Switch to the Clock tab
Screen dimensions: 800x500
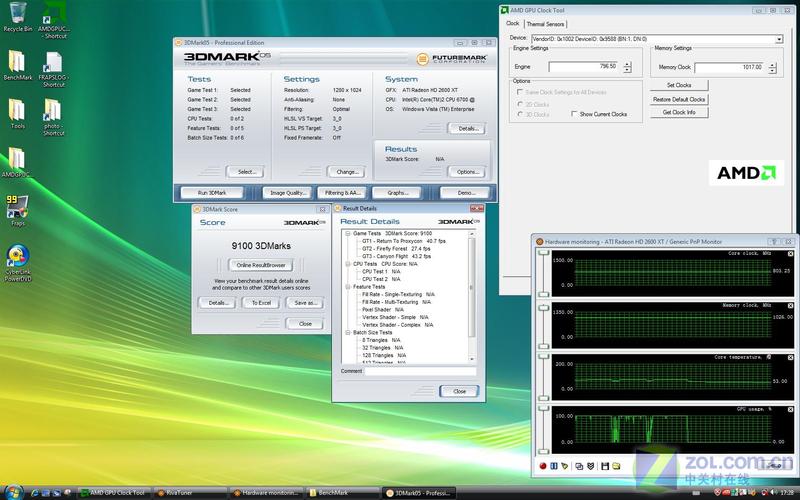click(512, 23)
